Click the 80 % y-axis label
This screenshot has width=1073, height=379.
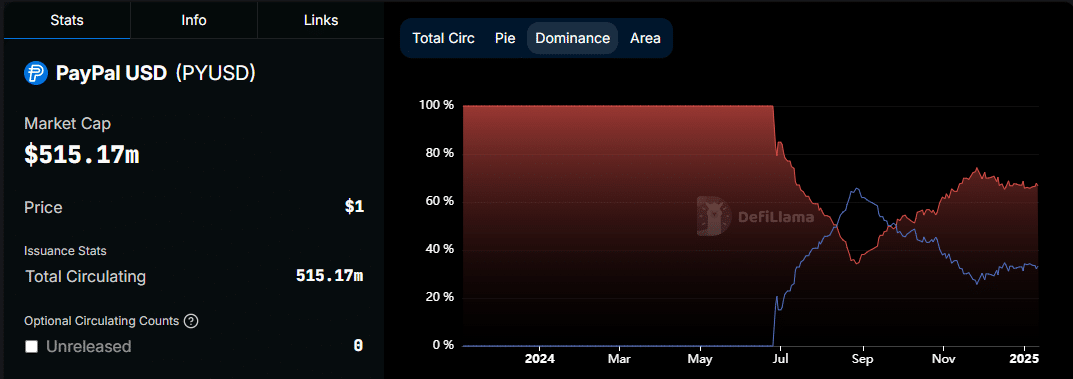click(x=439, y=154)
